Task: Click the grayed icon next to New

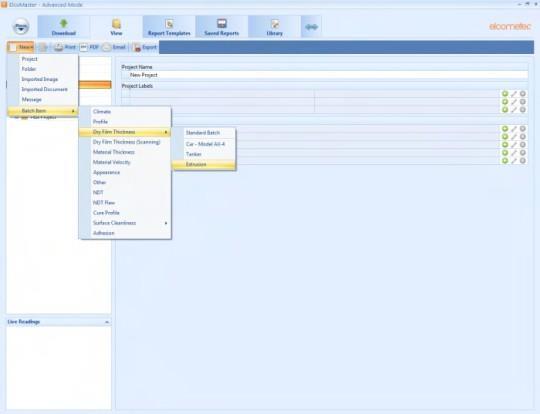Action: point(43,47)
